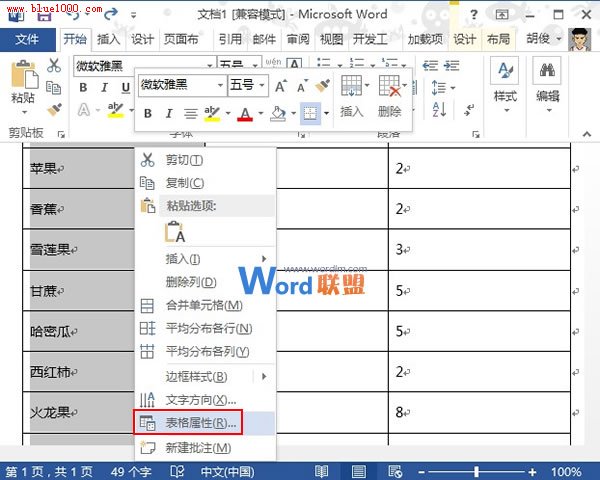Click the line spacing icon in ribbon
600x480 pixels.
(439, 88)
